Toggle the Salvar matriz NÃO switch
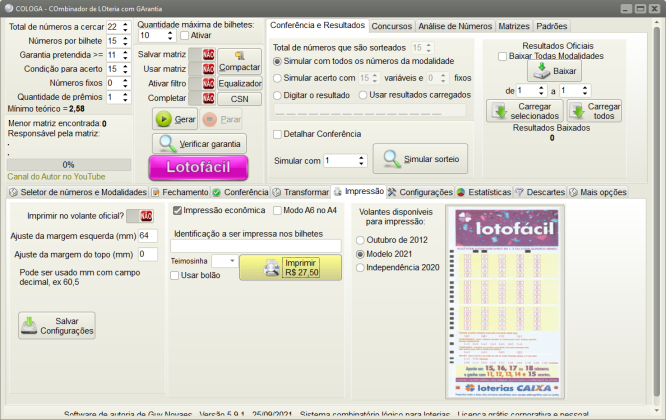This screenshot has height=420, width=666. coord(202,54)
